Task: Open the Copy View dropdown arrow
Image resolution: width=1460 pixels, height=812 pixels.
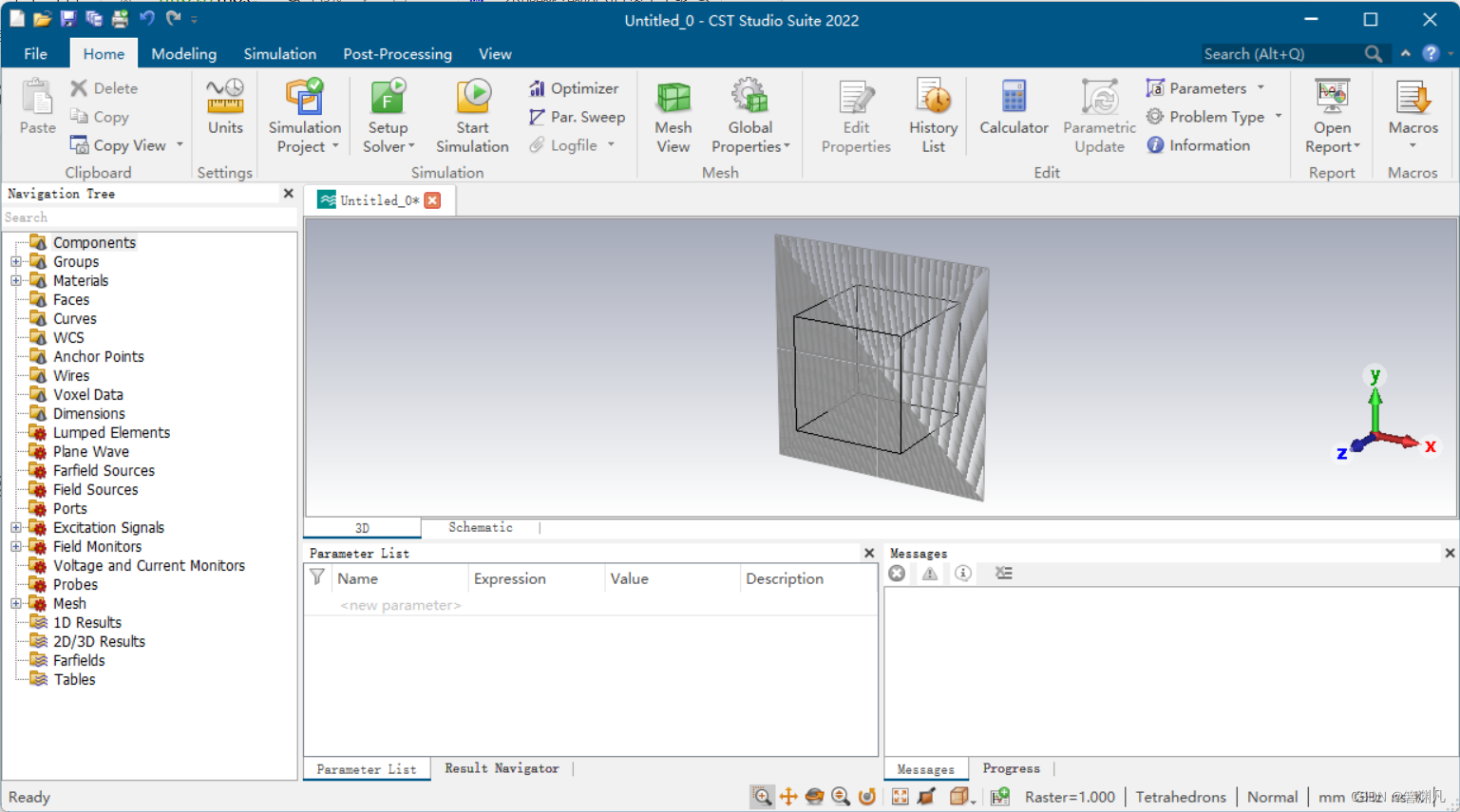Action: [x=180, y=145]
